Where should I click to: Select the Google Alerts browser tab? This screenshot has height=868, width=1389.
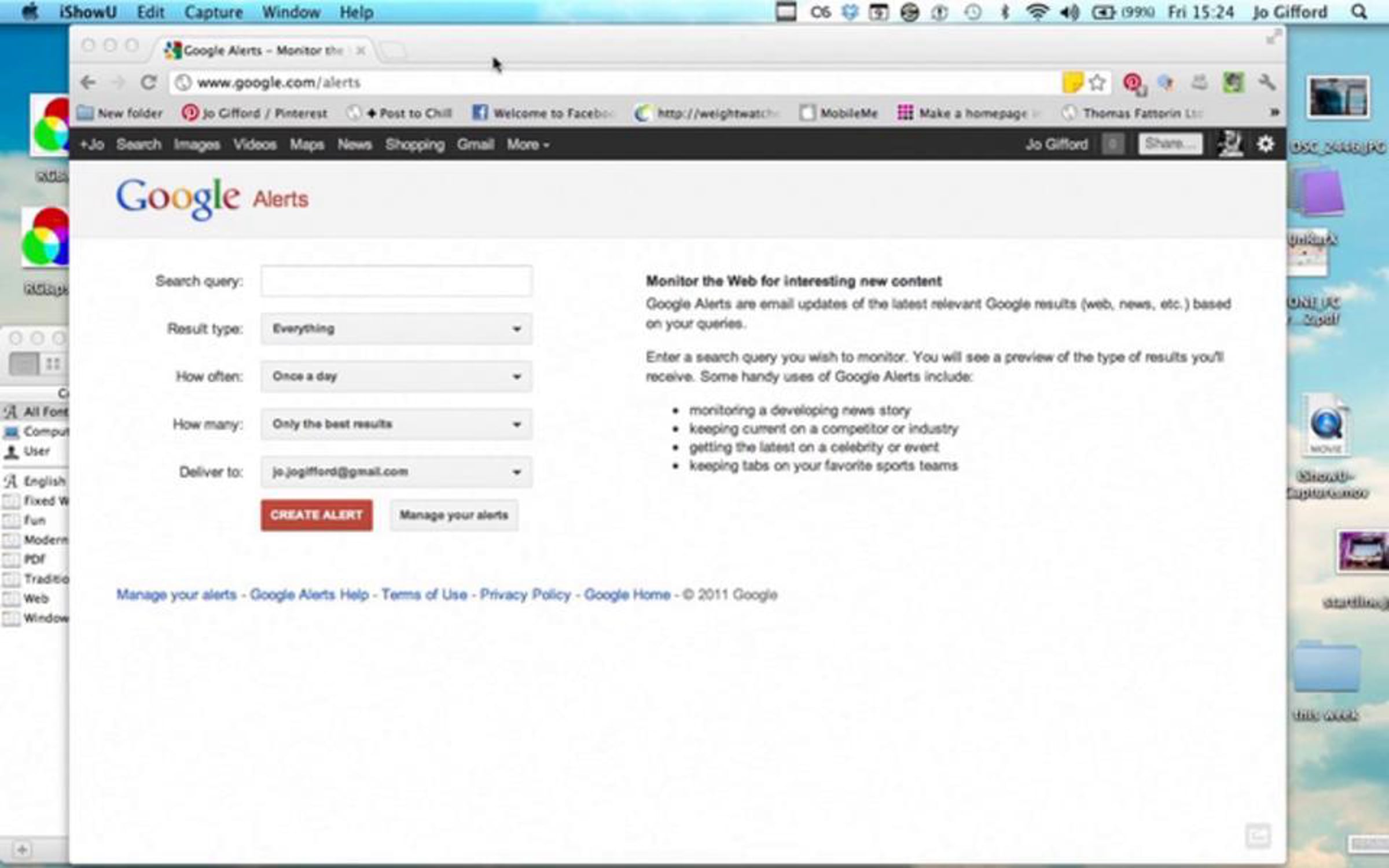(x=263, y=50)
